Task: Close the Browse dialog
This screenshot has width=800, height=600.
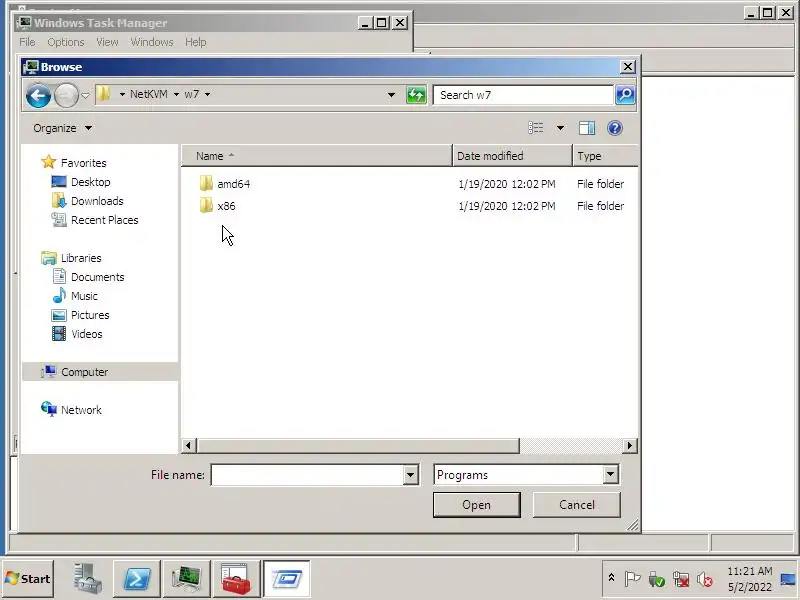Action: pyautogui.click(x=628, y=67)
